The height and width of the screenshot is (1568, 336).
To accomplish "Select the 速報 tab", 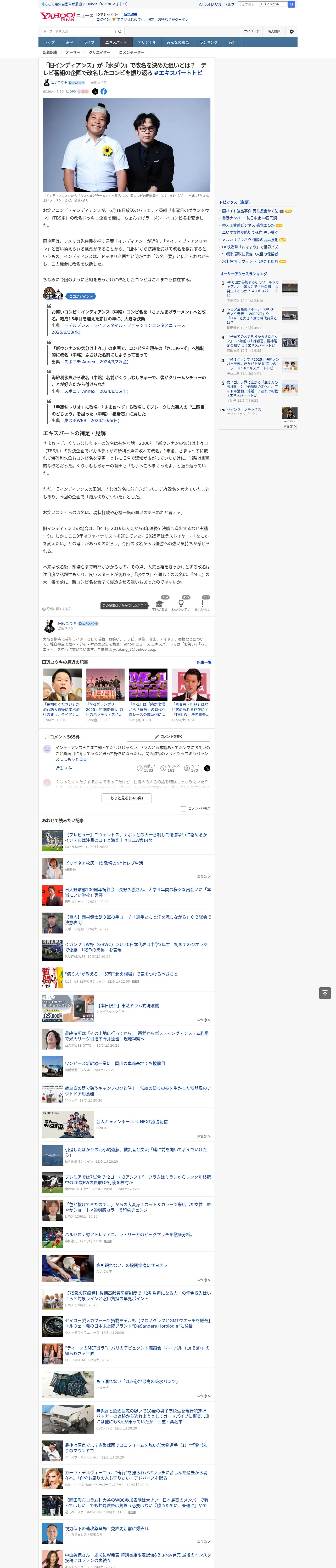I will [x=69, y=43].
